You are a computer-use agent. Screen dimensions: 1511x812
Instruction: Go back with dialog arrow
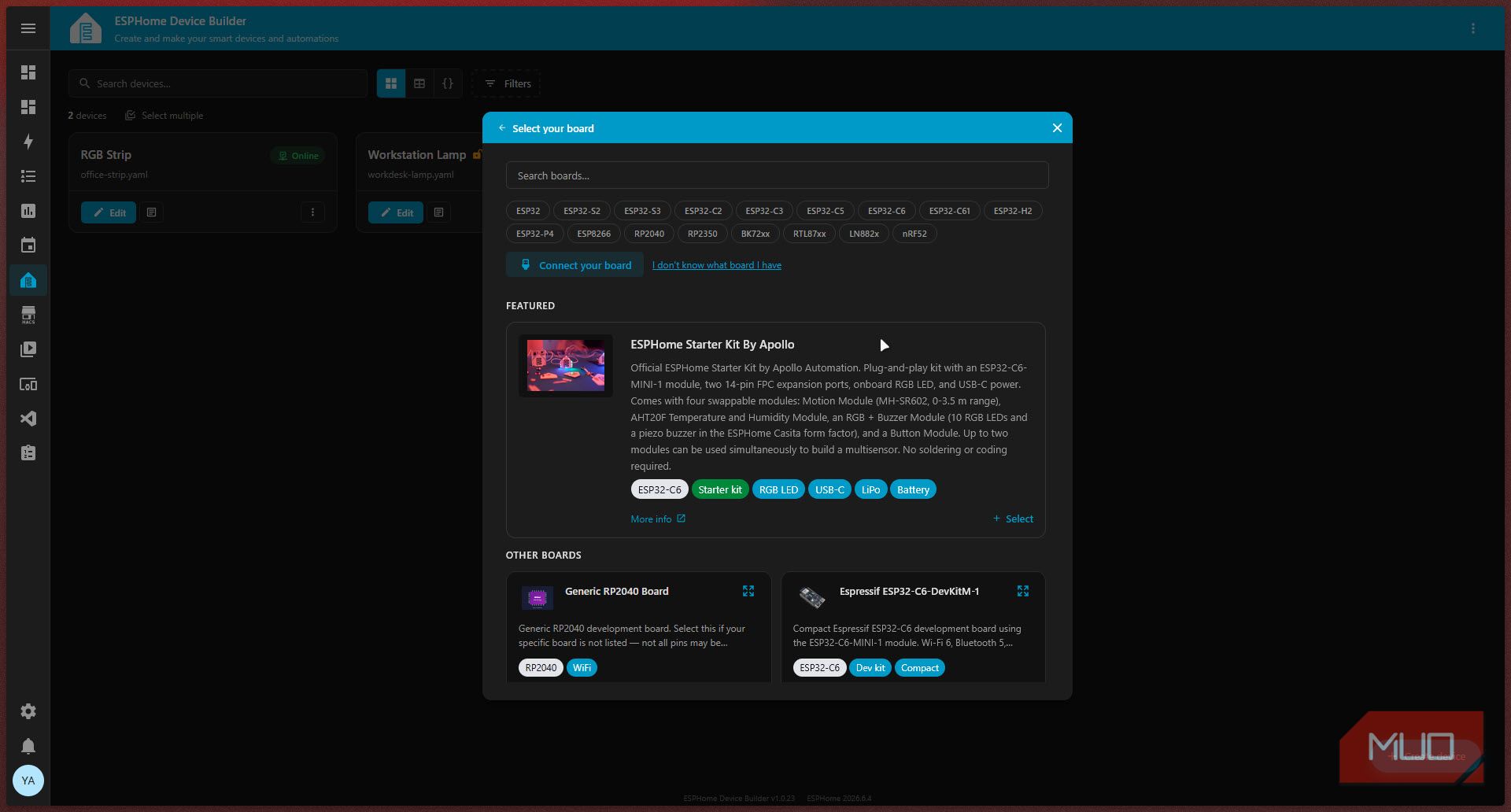[502, 127]
